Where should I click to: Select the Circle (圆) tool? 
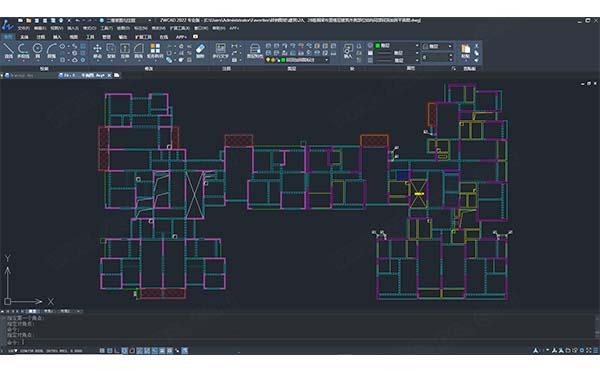click(x=38, y=50)
